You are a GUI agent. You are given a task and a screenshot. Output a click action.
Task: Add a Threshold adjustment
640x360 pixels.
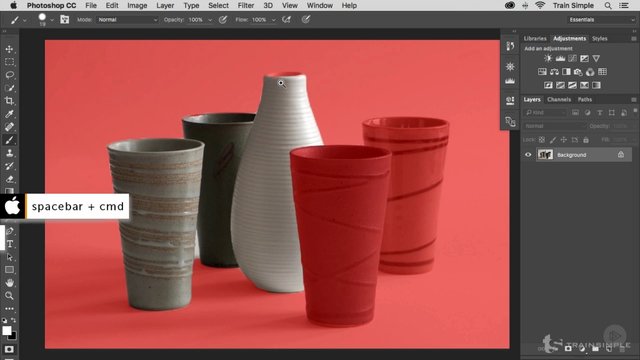572,85
